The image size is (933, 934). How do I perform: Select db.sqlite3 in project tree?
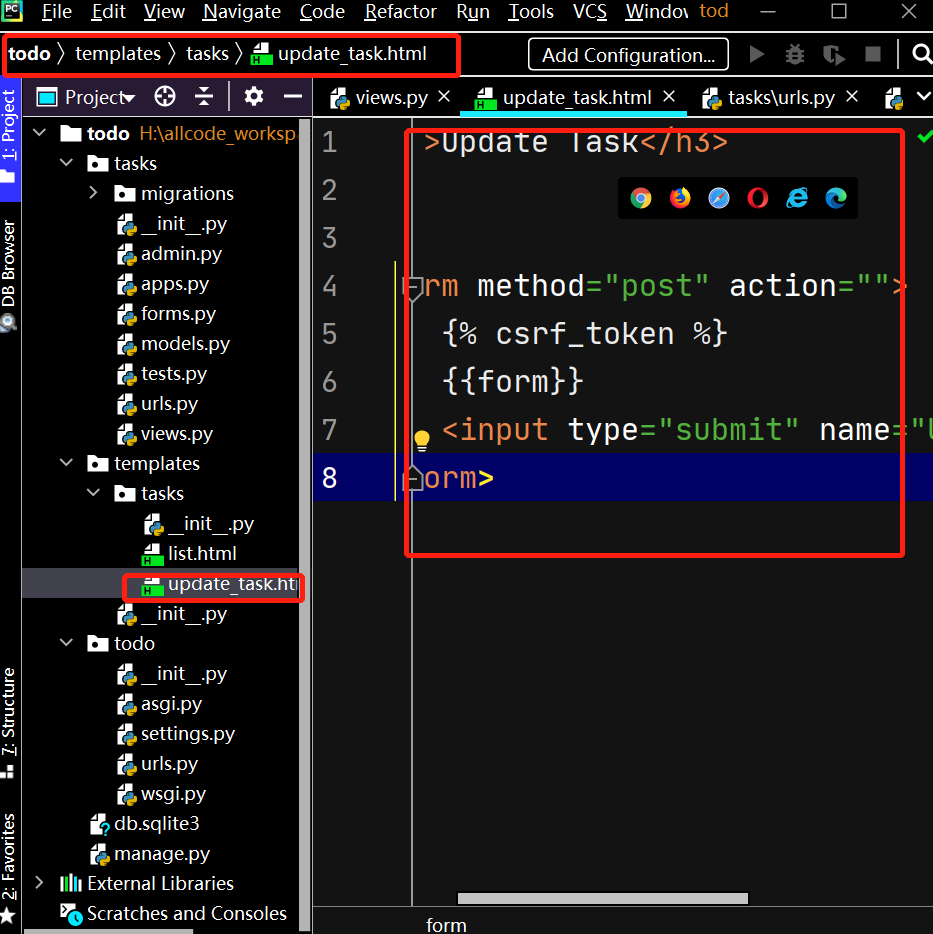[144, 823]
